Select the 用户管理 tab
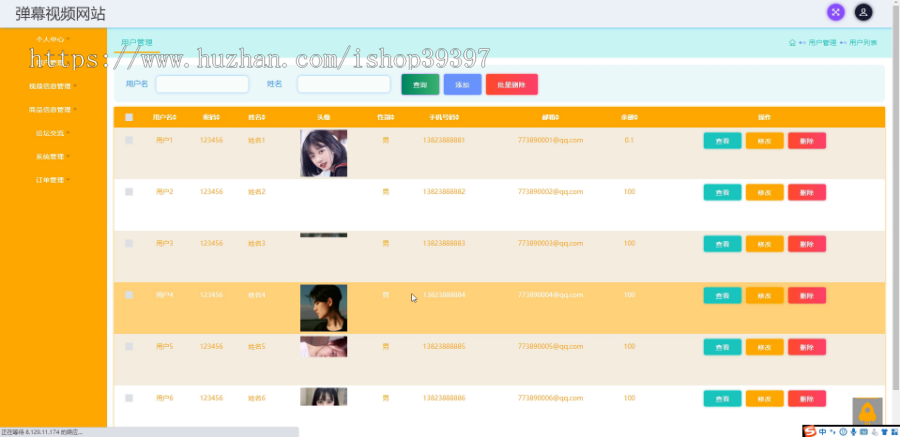Screen dimensions: 900x437 click(137, 42)
